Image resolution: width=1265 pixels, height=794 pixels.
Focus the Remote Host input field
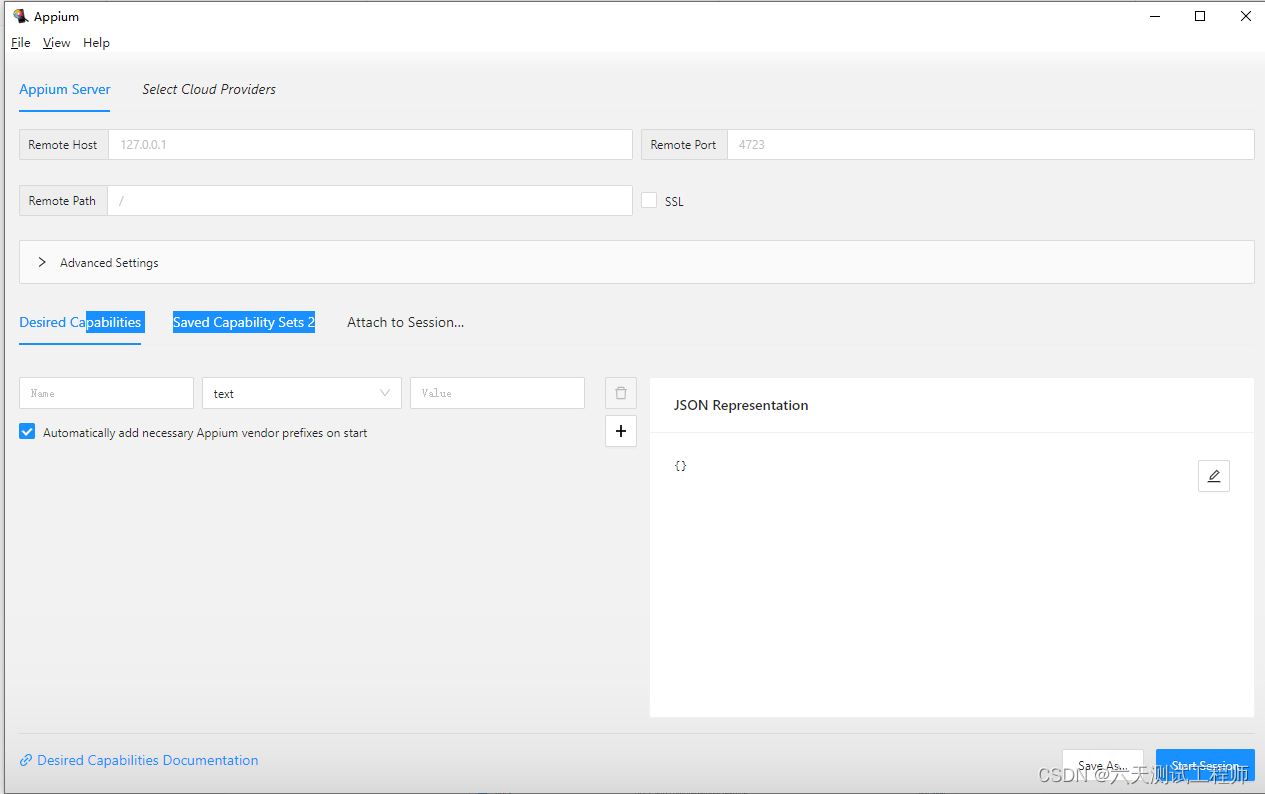pos(370,144)
